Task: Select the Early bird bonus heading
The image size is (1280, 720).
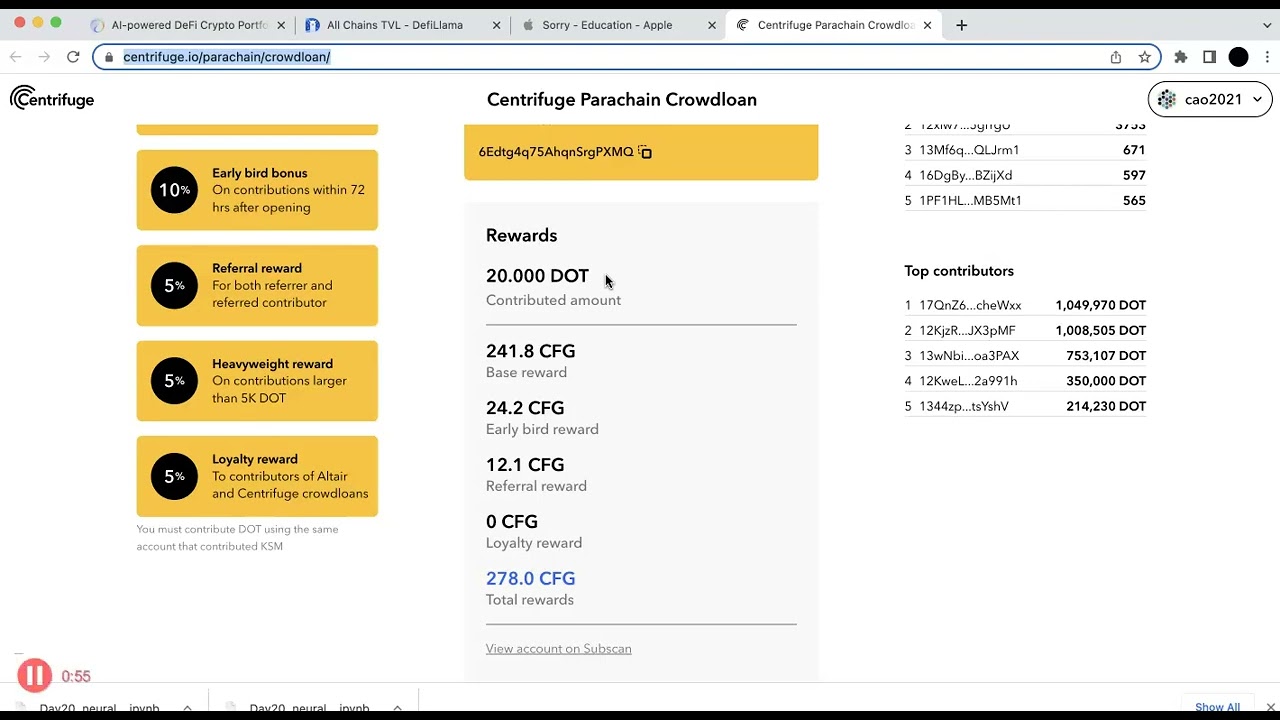Action: pyautogui.click(x=259, y=173)
